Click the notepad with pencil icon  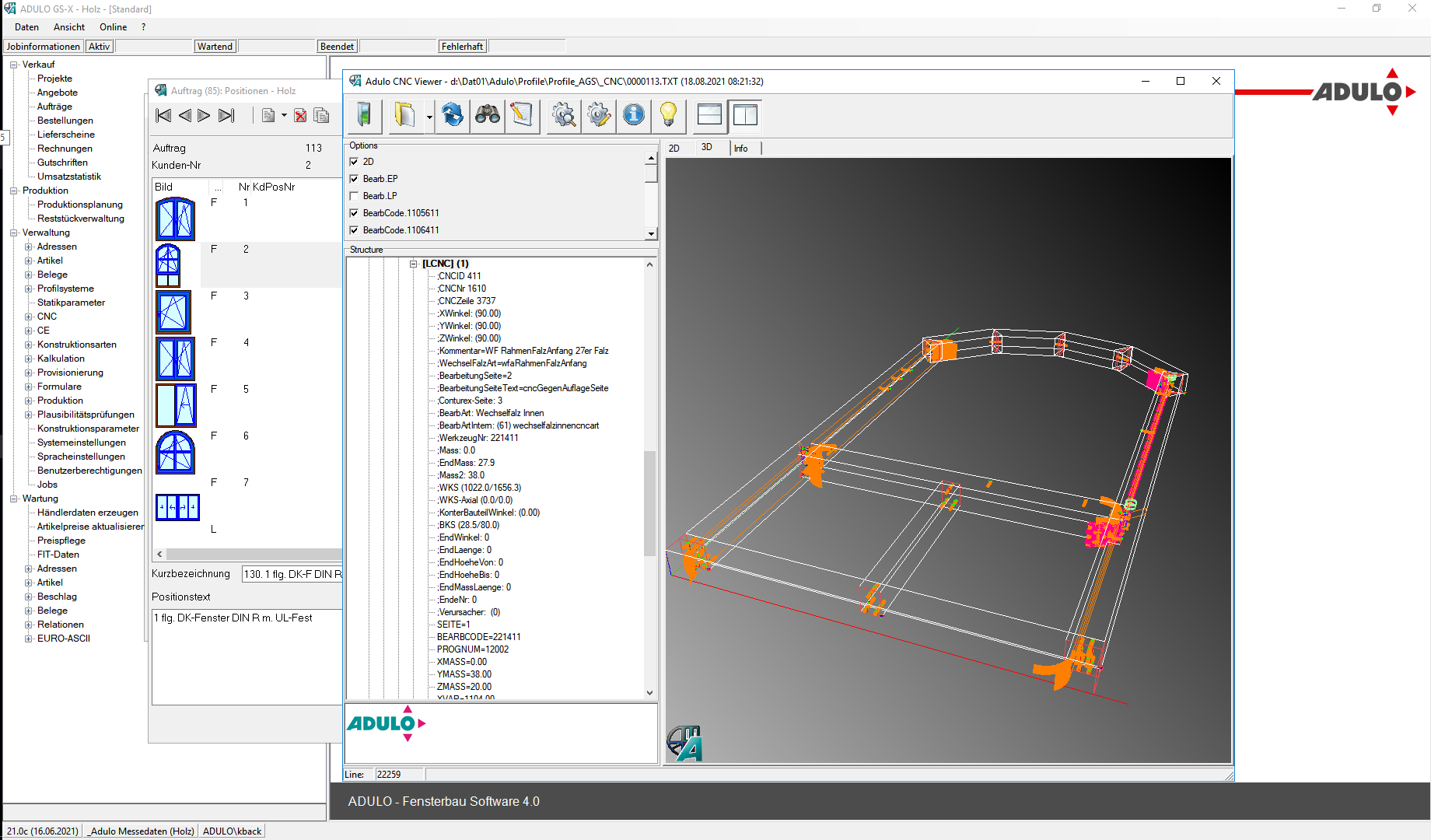523,116
